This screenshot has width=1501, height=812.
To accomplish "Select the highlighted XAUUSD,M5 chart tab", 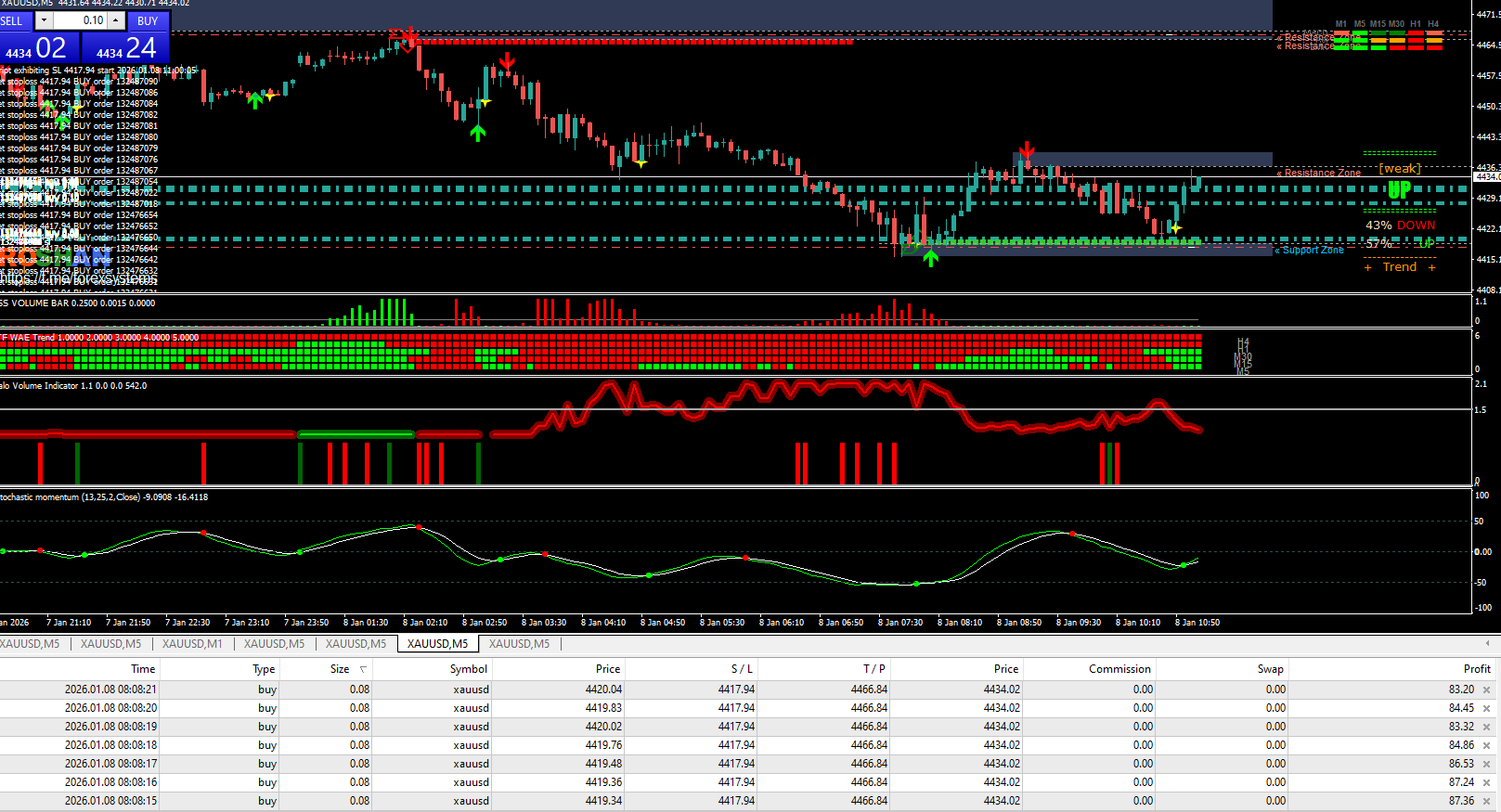I will tap(437, 644).
